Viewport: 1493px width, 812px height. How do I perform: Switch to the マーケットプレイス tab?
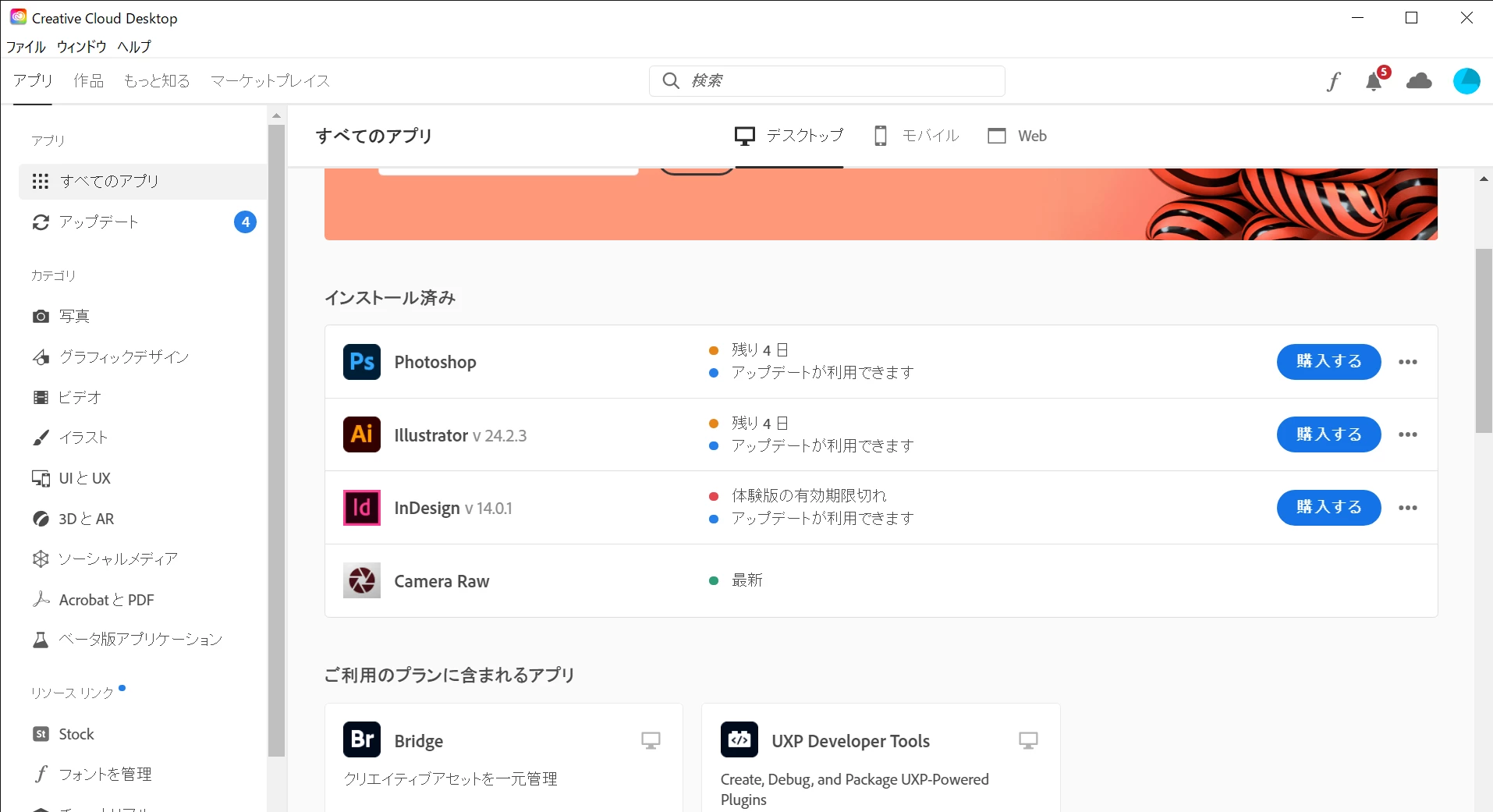click(271, 81)
